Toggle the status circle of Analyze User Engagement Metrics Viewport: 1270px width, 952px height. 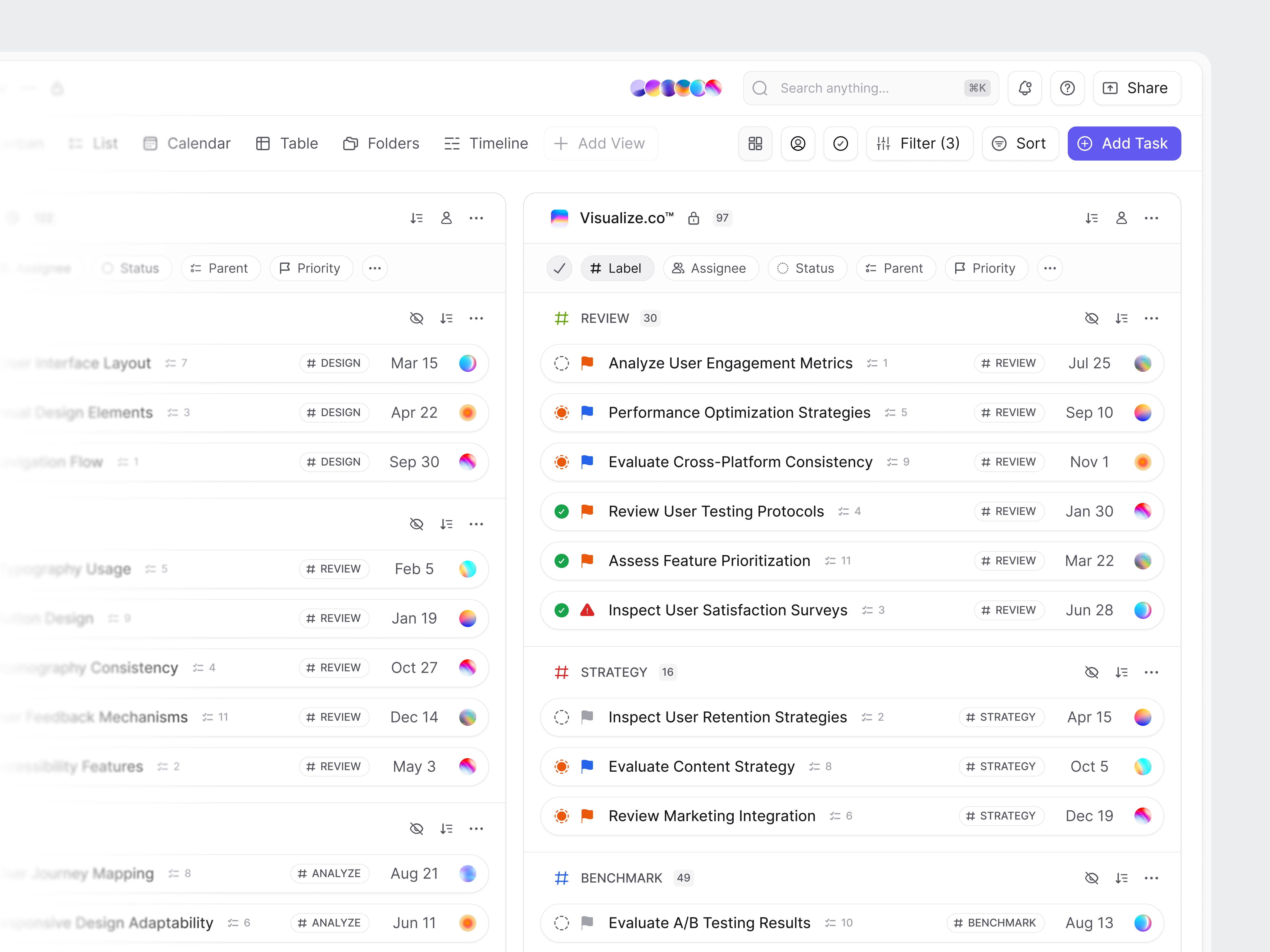561,363
